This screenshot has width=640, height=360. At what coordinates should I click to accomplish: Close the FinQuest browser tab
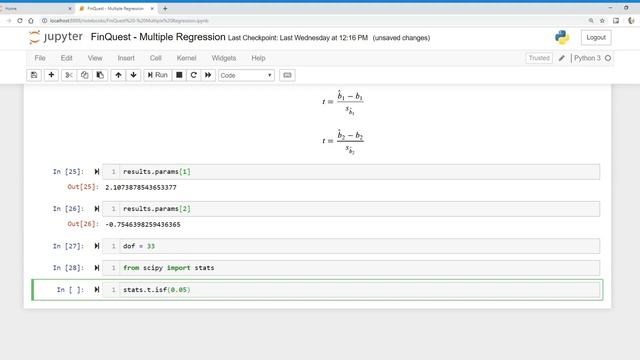pyautogui.click(x=152, y=8)
